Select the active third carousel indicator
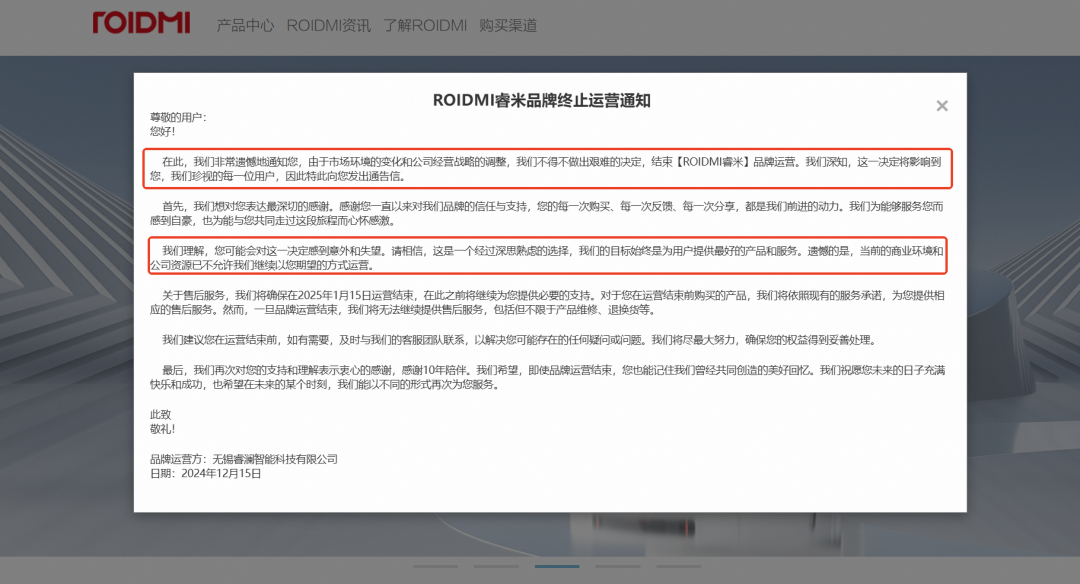The height and width of the screenshot is (584, 1080). (x=557, y=566)
